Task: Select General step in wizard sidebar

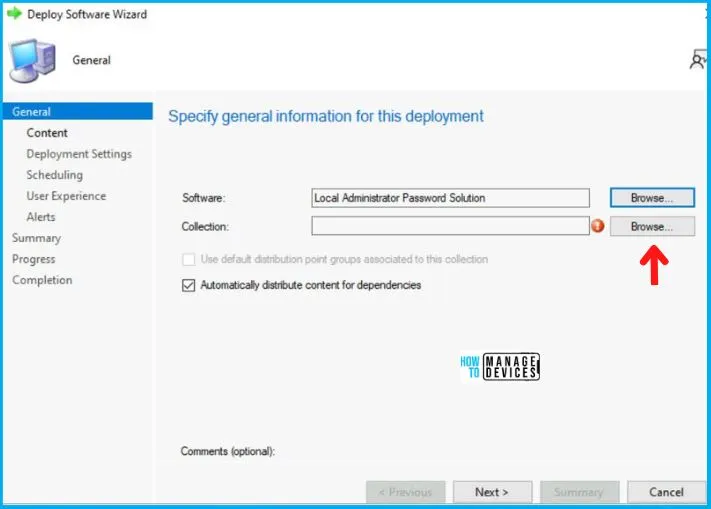Action: click(32, 112)
